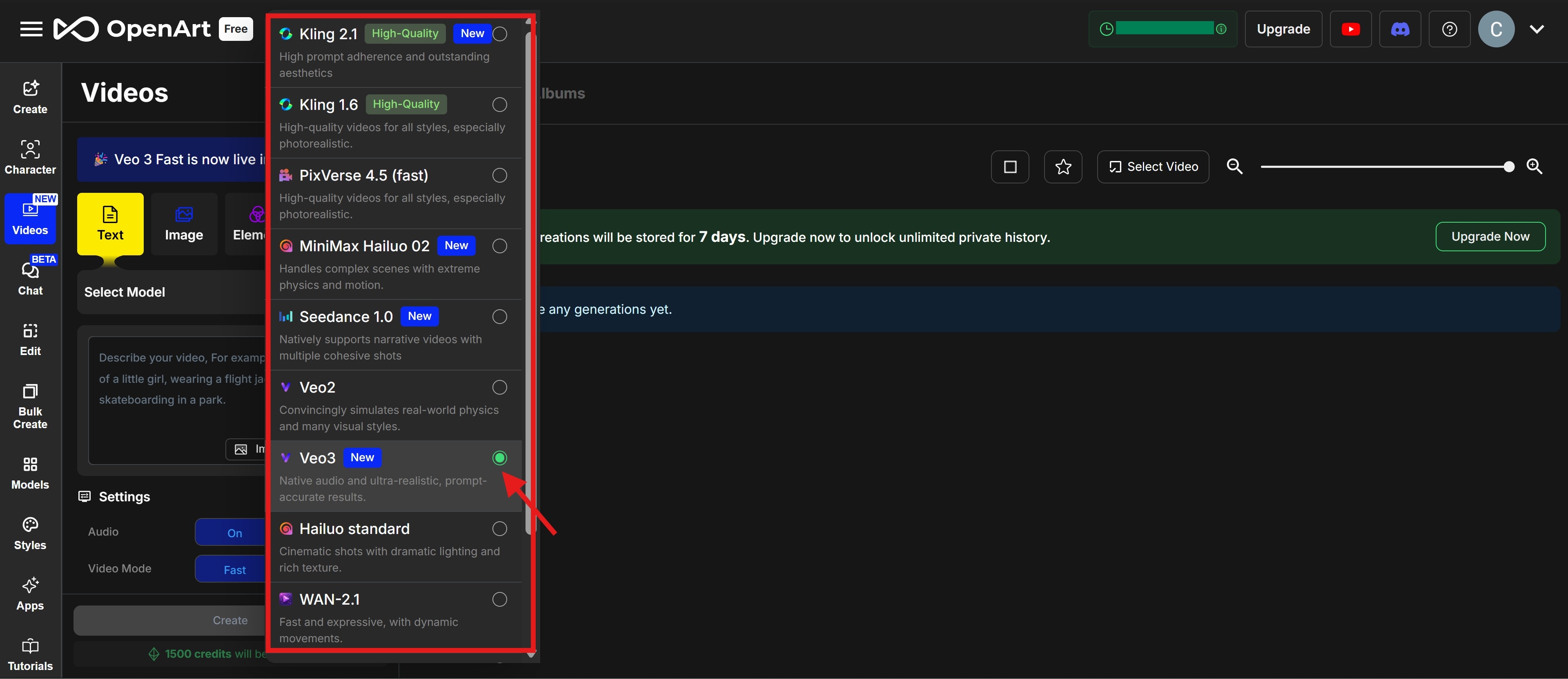Switch to Text video tab
This screenshot has width=1568, height=679.
pos(110,223)
